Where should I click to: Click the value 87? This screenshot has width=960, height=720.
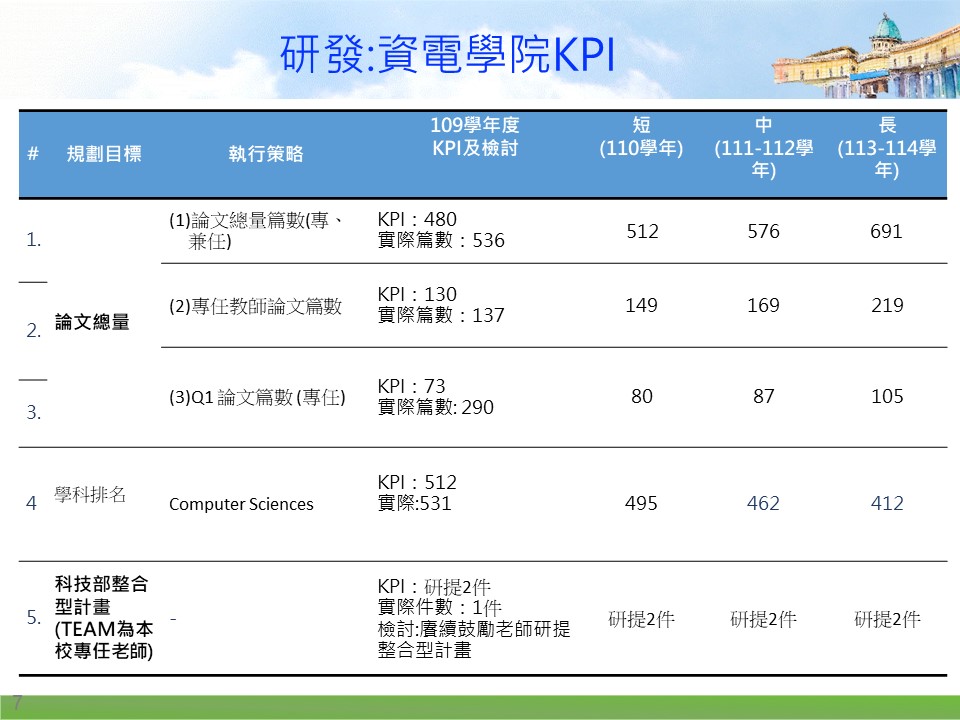(763, 396)
